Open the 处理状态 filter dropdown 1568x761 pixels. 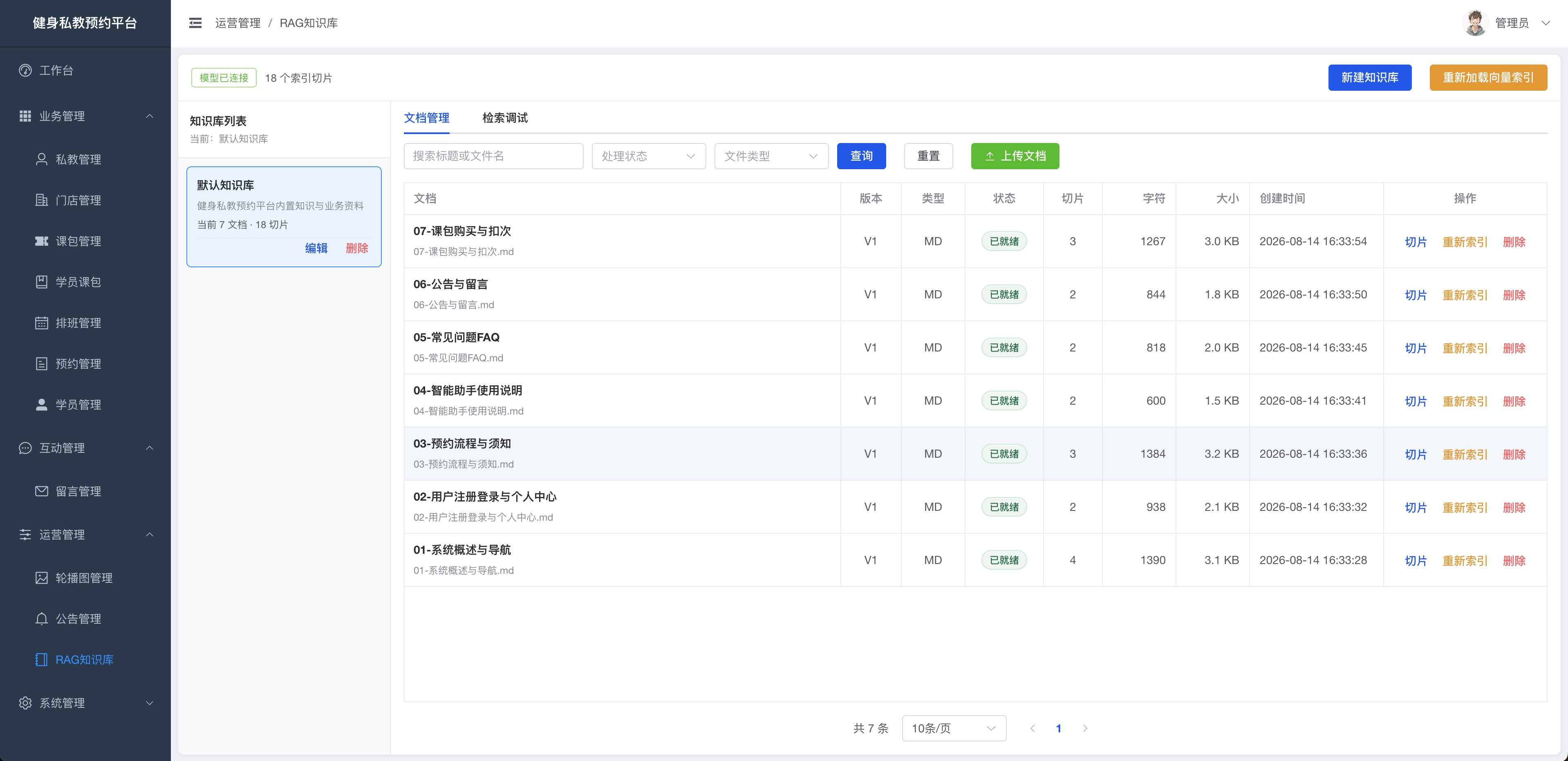click(649, 156)
